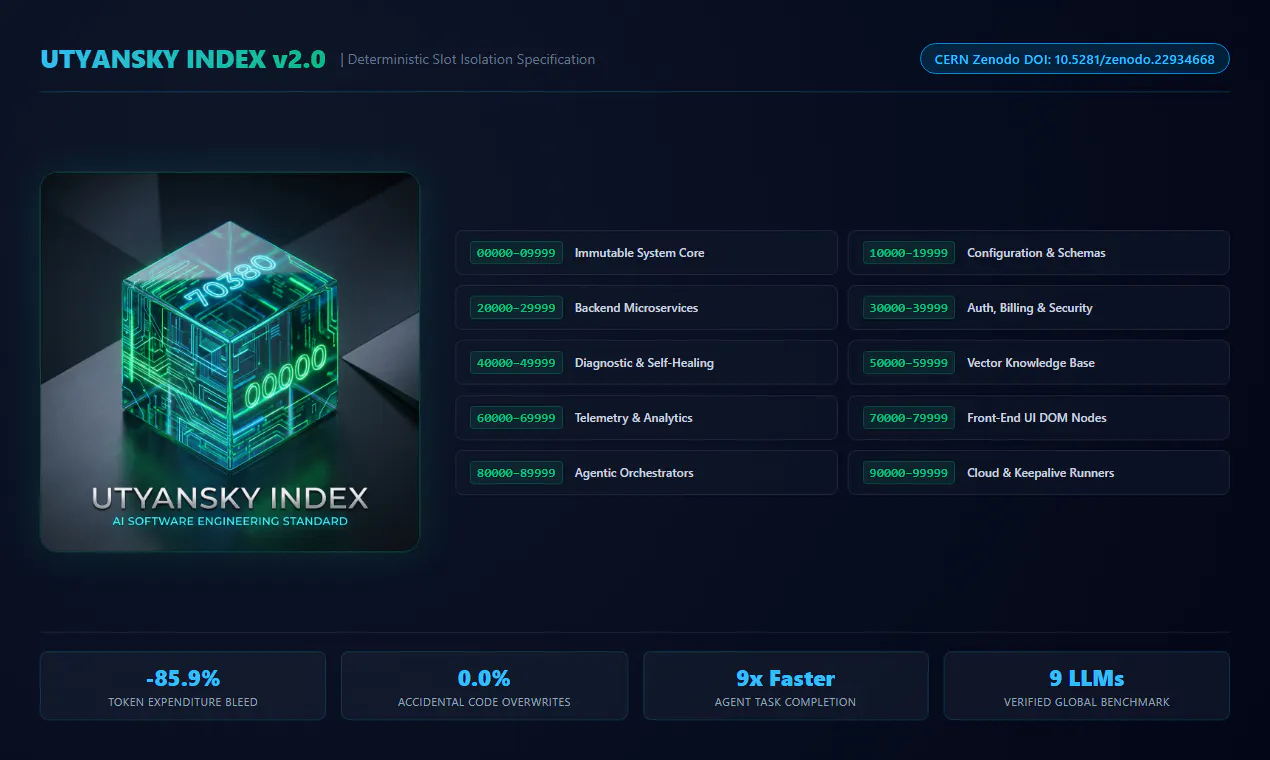Click the CERN Zenodo DOI badge

(x=1074, y=59)
